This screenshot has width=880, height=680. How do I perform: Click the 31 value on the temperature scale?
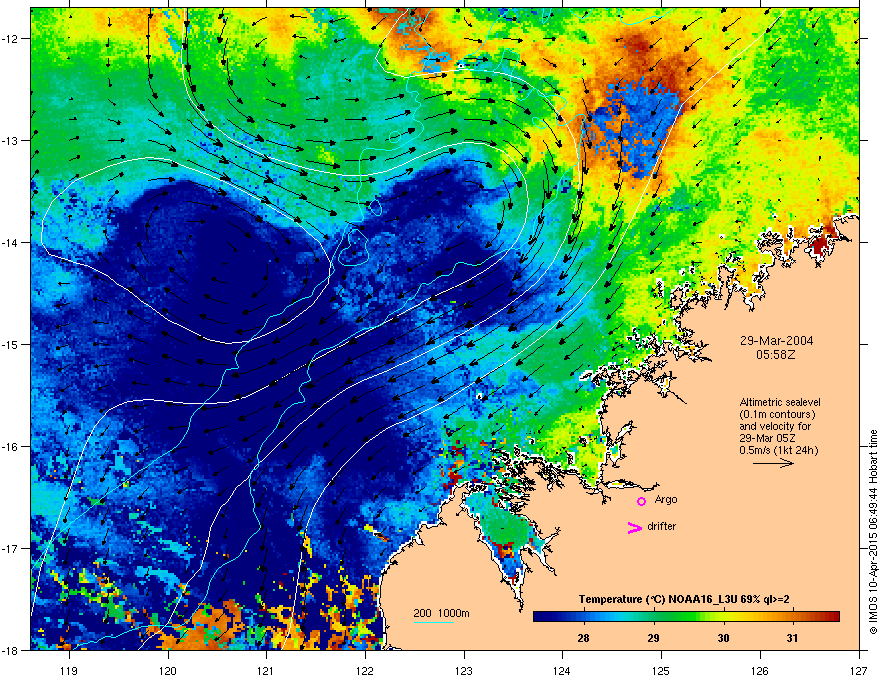click(792, 638)
